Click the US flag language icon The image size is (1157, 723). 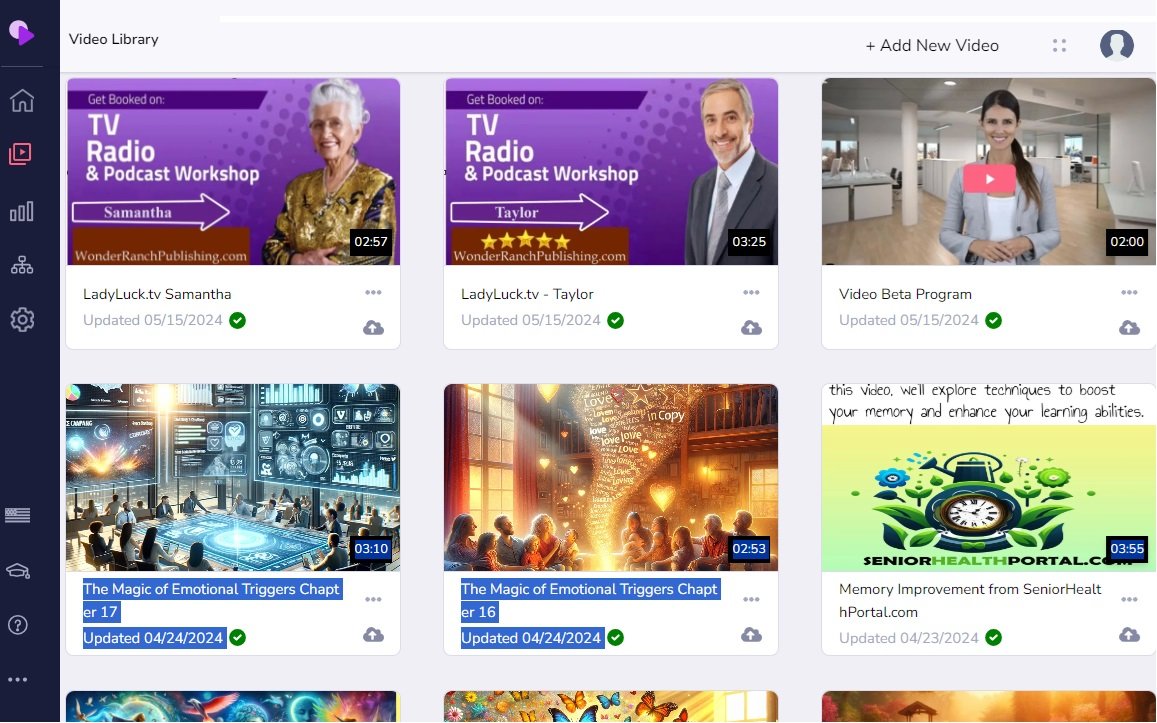[18, 515]
